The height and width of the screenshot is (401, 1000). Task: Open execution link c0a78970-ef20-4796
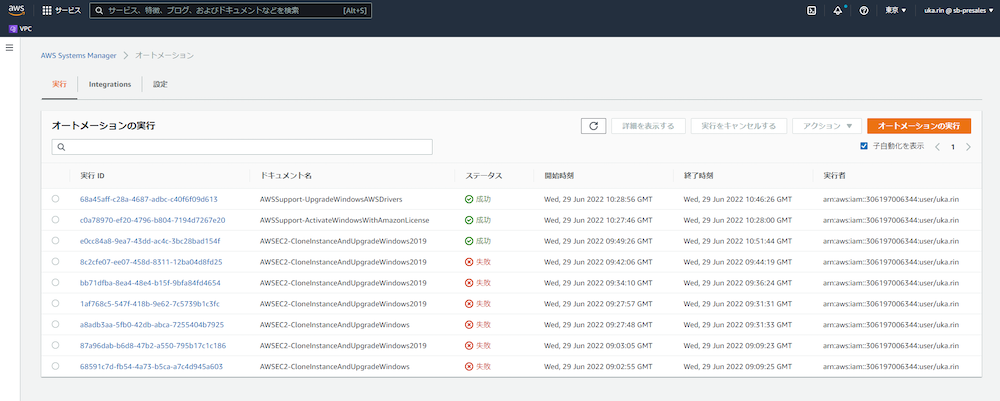pos(152,220)
